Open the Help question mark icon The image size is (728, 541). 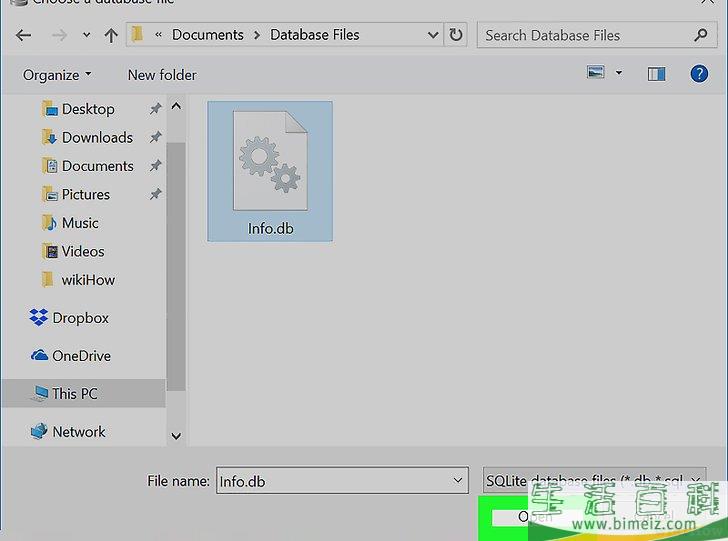coord(699,74)
